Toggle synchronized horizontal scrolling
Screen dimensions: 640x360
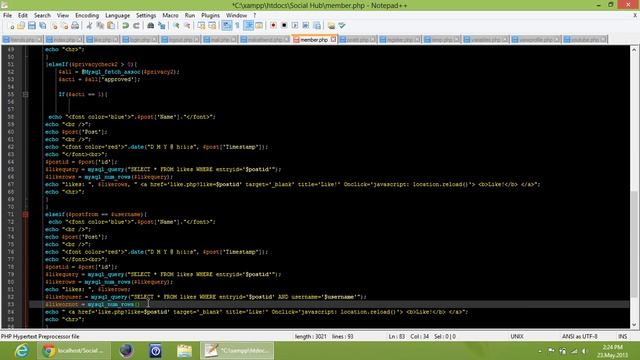point(212,25)
